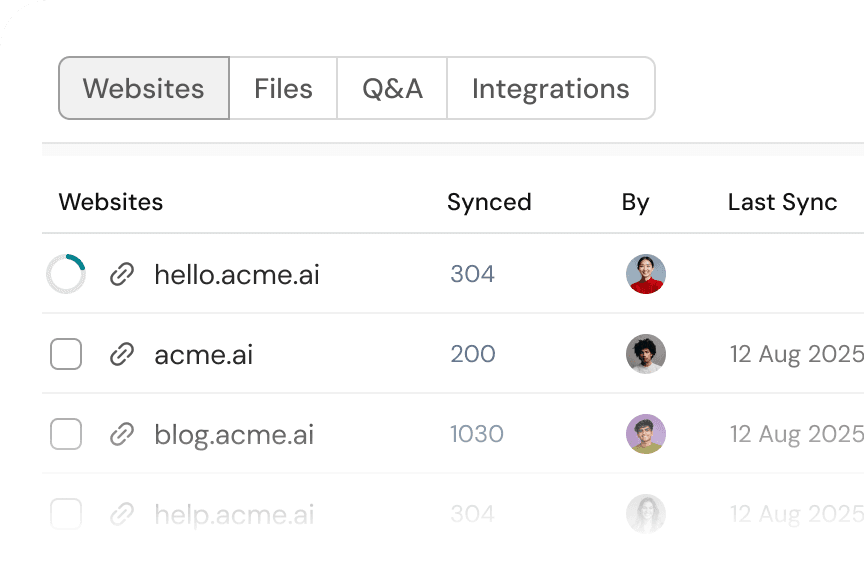
Task: Click link icon beside hello.acme.ai
Action: [x=122, y=274]
